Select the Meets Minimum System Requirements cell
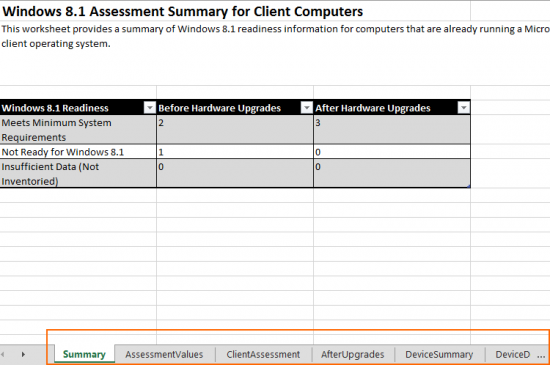550x365 pixels. [78, 130]
